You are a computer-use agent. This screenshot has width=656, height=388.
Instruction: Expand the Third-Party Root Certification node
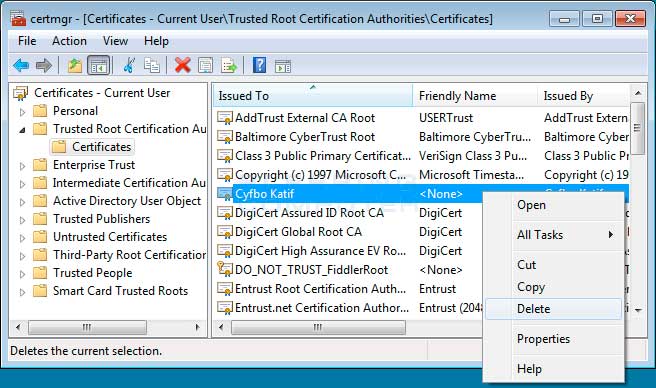point(23,256)
